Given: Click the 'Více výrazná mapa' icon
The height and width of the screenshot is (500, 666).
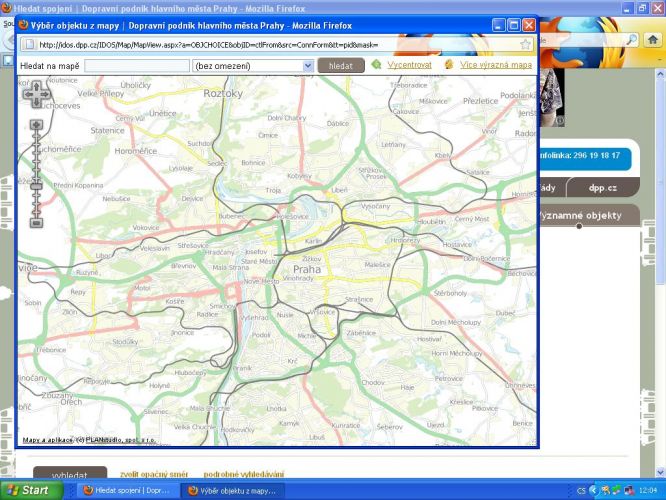Looking at the screenshot, I should point(449,65).
